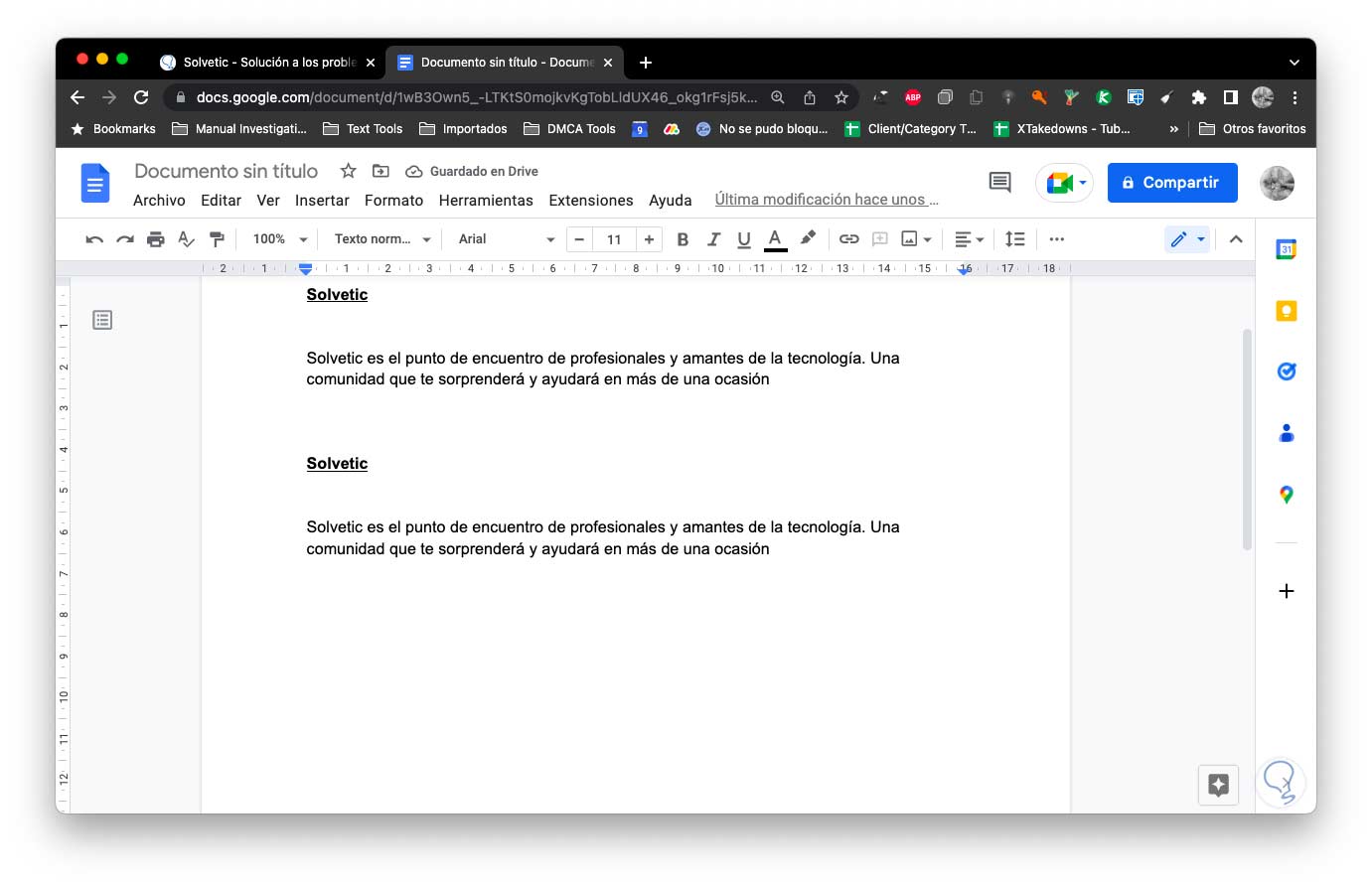Image resolution: width=1372 pixels, height=887 pixels.
Task: Open the zoom level dropdown showing 100%
Action: [280, 239]
